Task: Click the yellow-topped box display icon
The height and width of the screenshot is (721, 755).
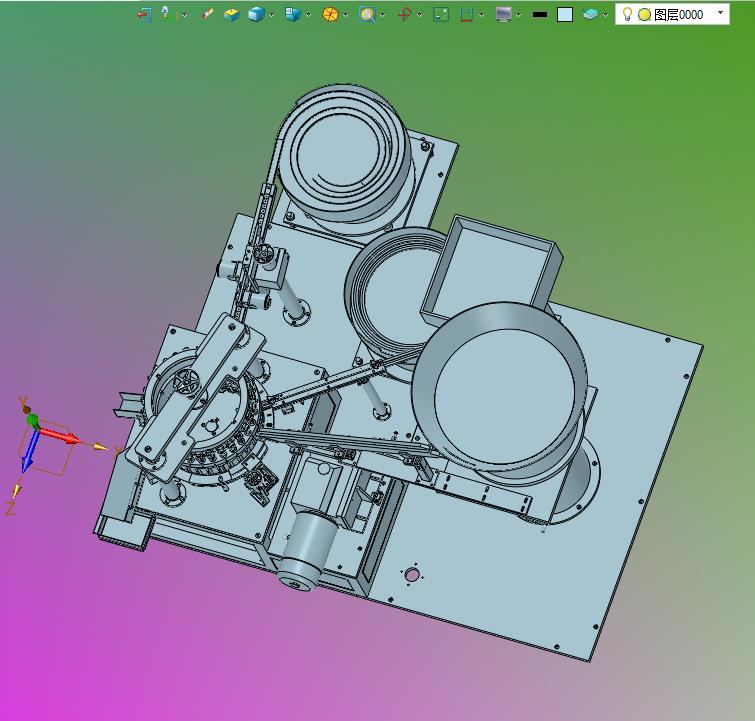Action: tap(232, 14)
